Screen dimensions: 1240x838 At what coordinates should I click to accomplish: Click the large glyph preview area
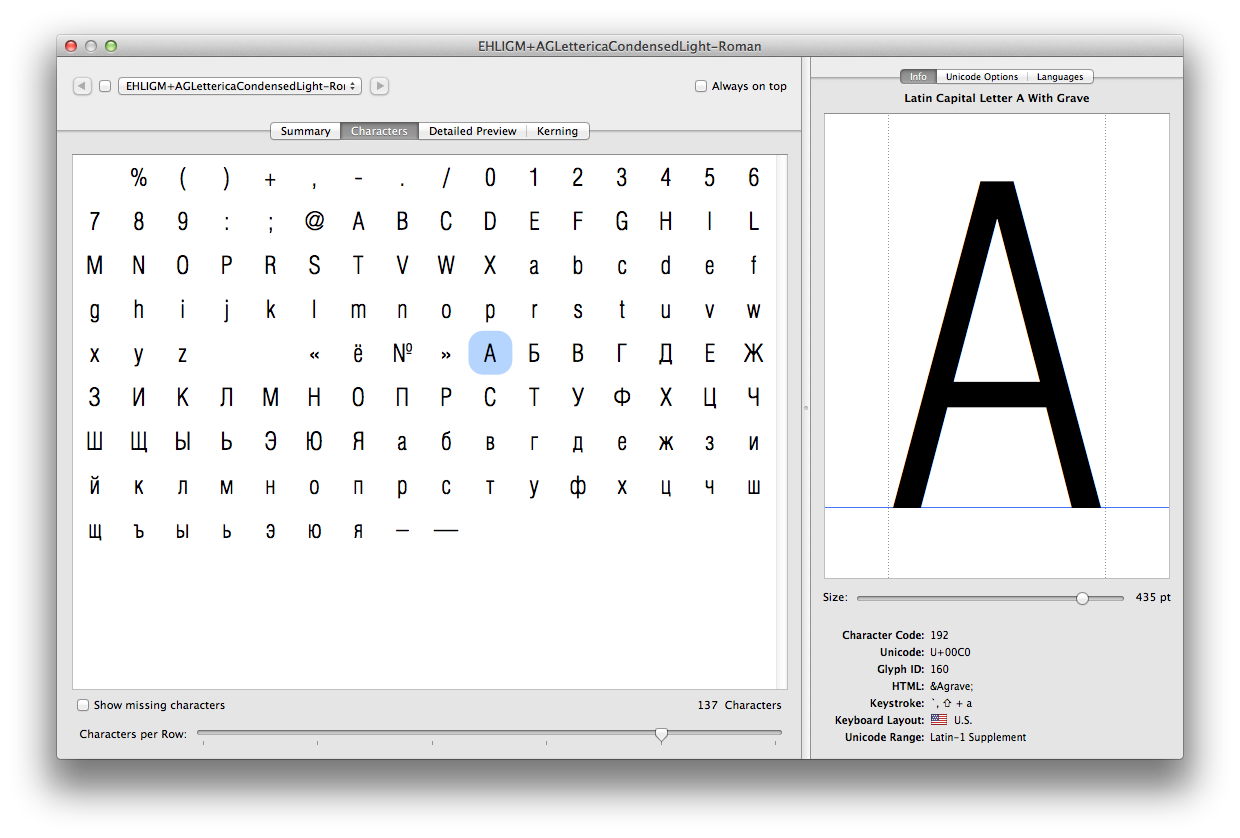[x=996, y=345]
